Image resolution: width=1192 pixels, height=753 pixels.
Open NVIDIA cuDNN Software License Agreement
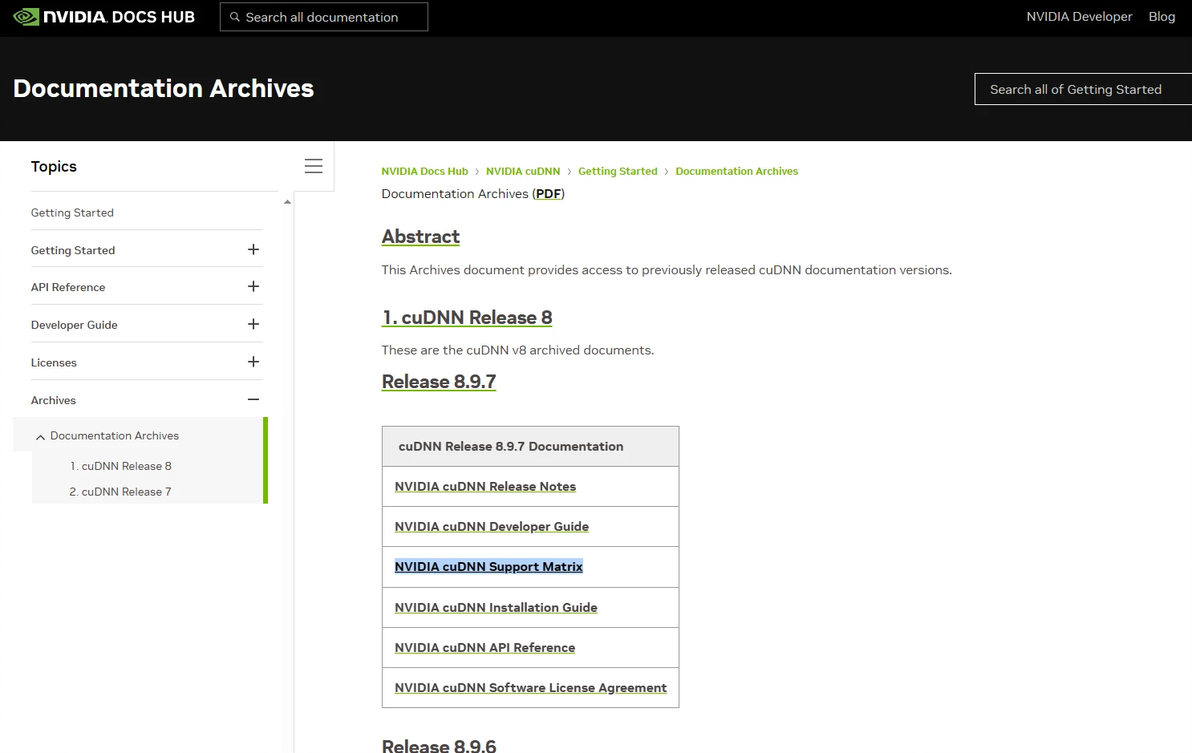(530, 688)
